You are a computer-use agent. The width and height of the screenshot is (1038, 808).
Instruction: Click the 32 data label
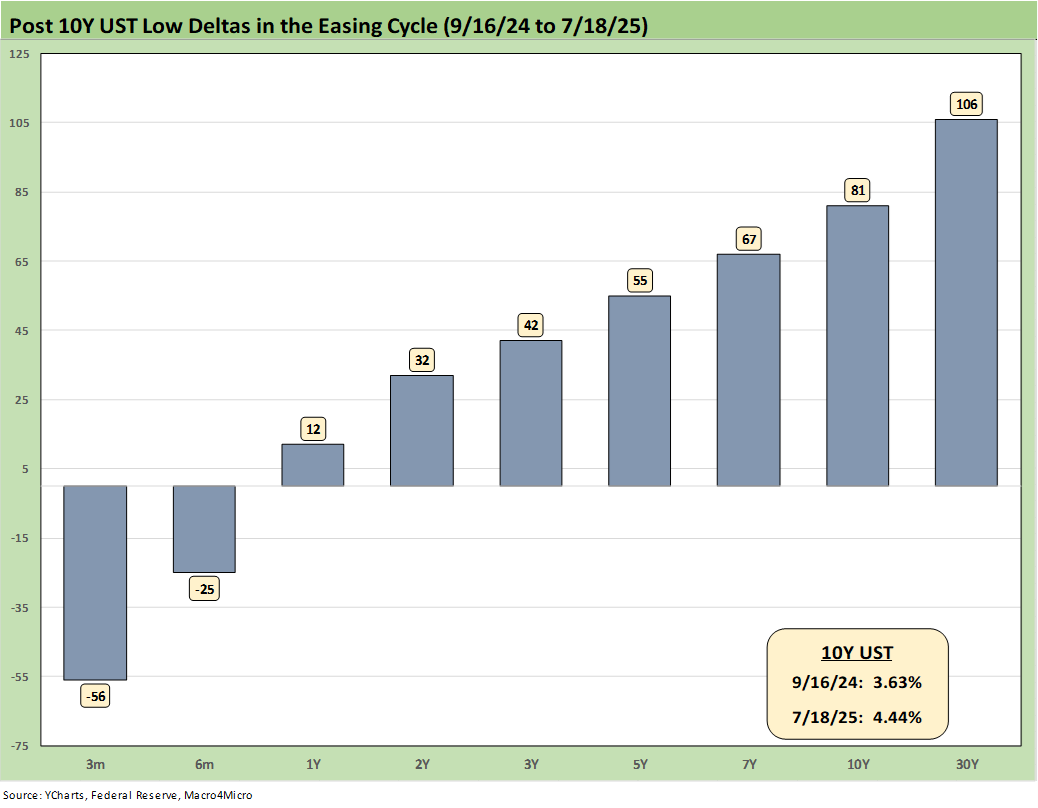coord(422,360)
